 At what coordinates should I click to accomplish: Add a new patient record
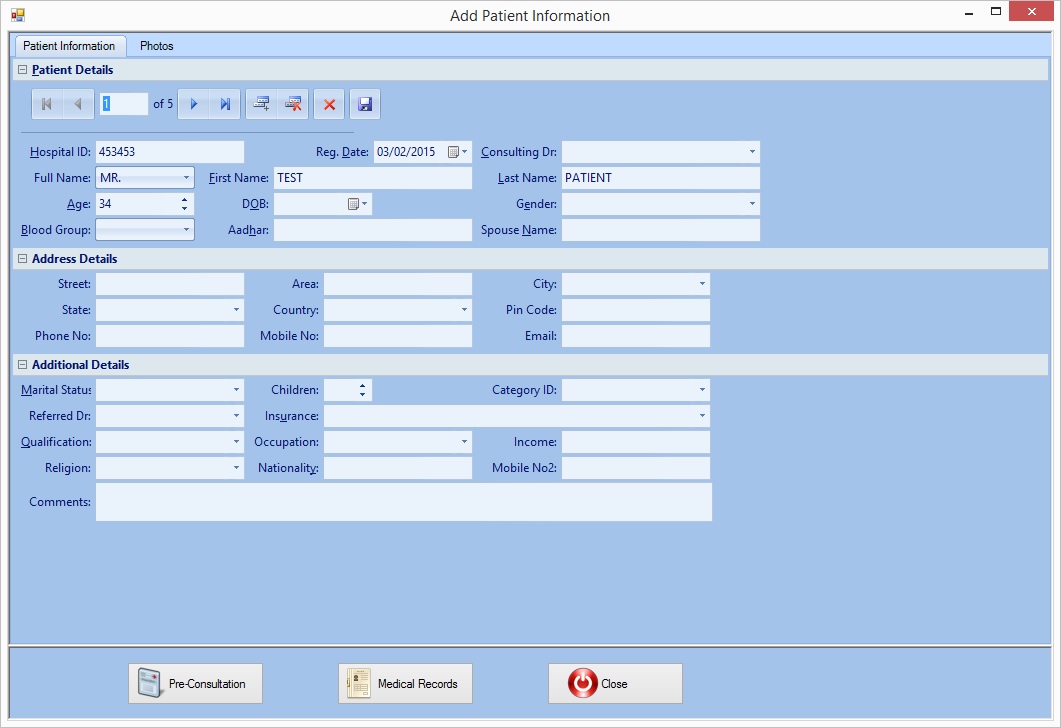point(261,104)
